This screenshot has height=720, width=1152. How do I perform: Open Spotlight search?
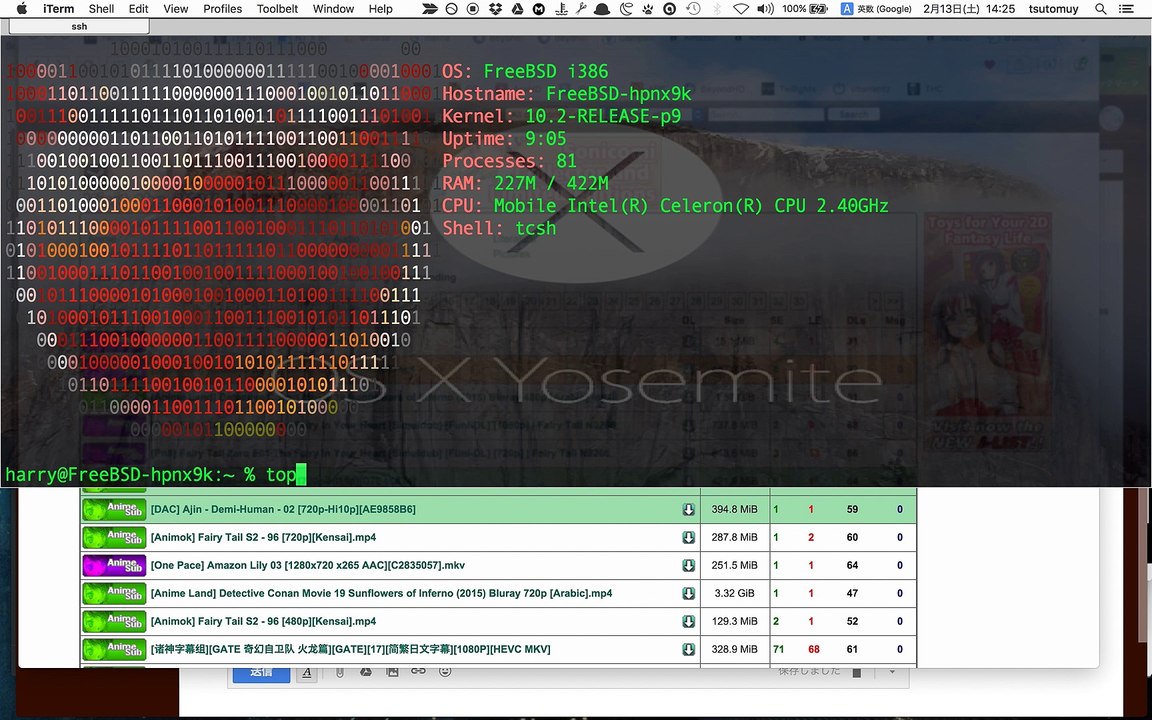click(x=1100, y=9)
